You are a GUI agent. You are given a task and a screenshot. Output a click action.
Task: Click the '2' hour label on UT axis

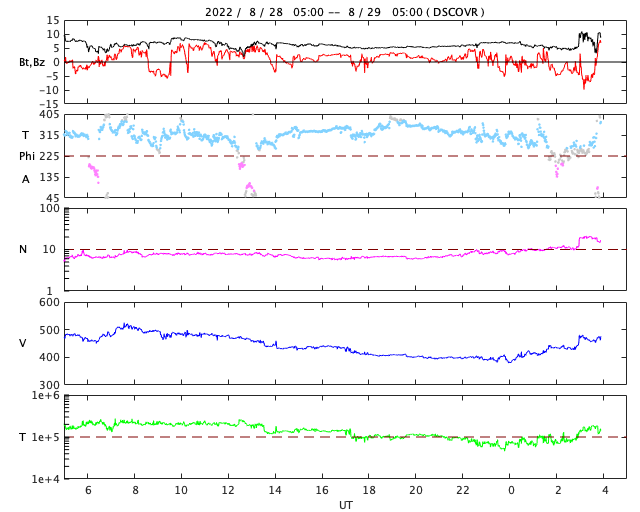558,490
